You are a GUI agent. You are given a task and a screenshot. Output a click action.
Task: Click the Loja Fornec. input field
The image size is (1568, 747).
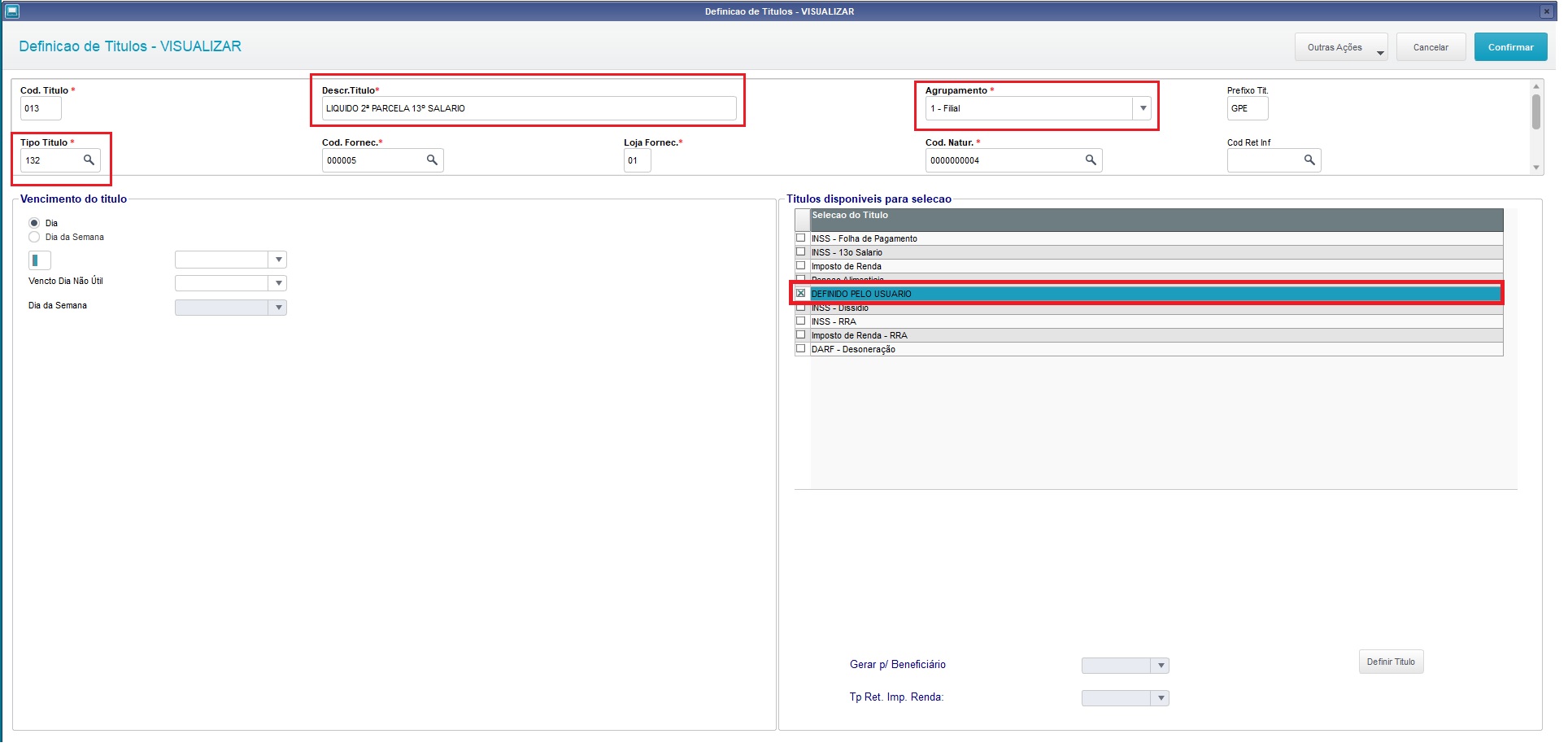pos(637,160)
